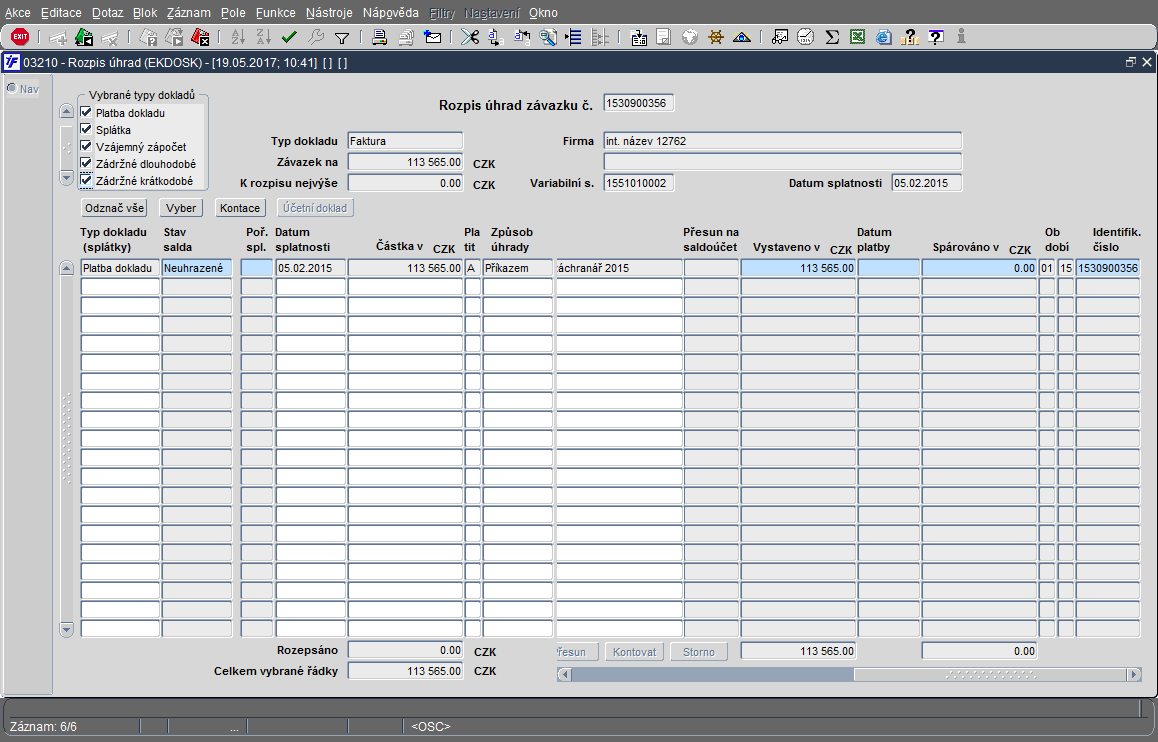Viewport: 1158px width, 742px height.
Task: Click the wrench tool icon
Action: point(315,36)
